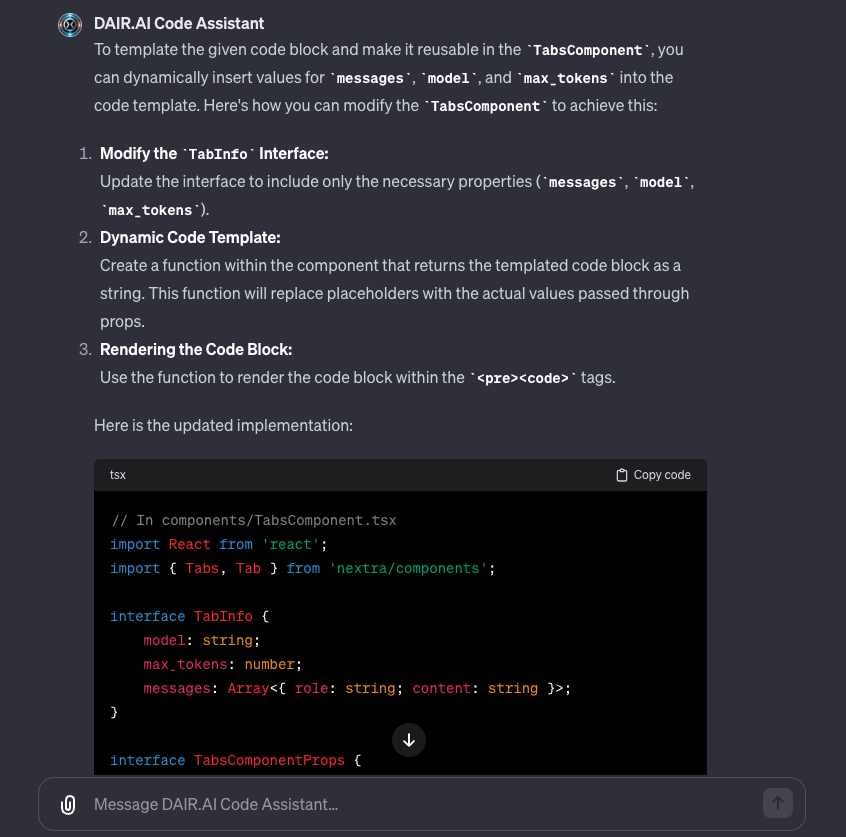The height and width of the screenshot is (837, 846).
Task: Click the message input field
Action: click(421, 804)
